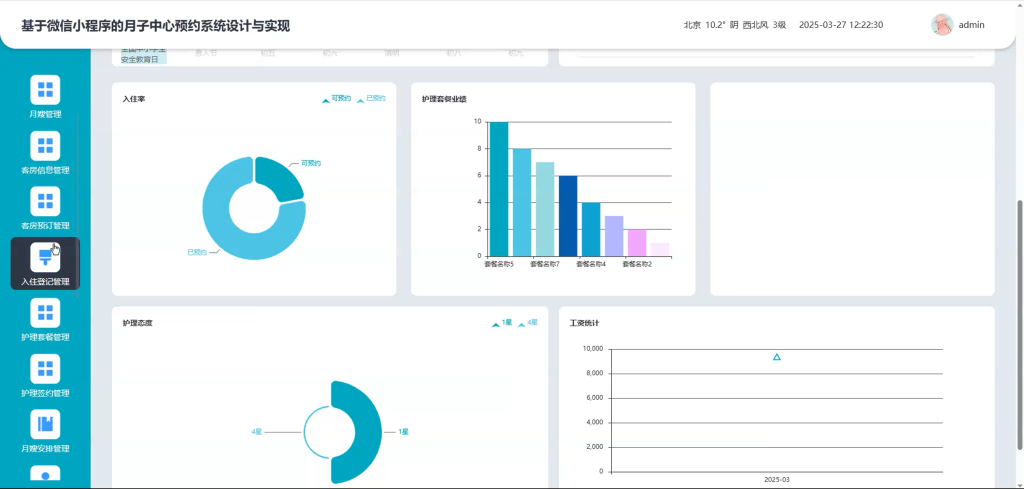Open the 客房信息管理 sidebar icon
Image resolution: width=1024 pixels, height=489 pixels.
click(45, 146)
